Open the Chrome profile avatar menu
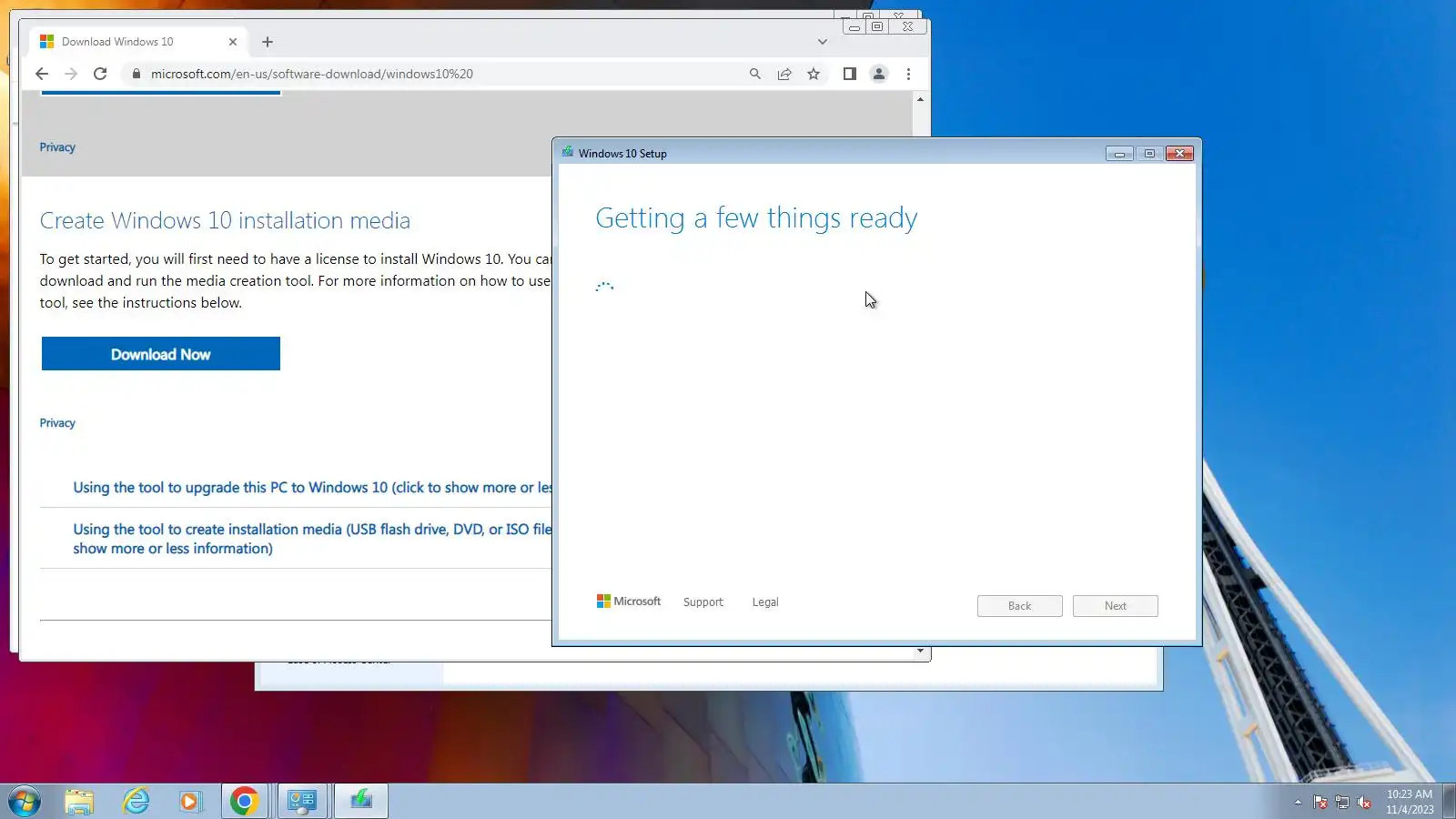This screenshot has height=819, width=1456. click(879, 74)
